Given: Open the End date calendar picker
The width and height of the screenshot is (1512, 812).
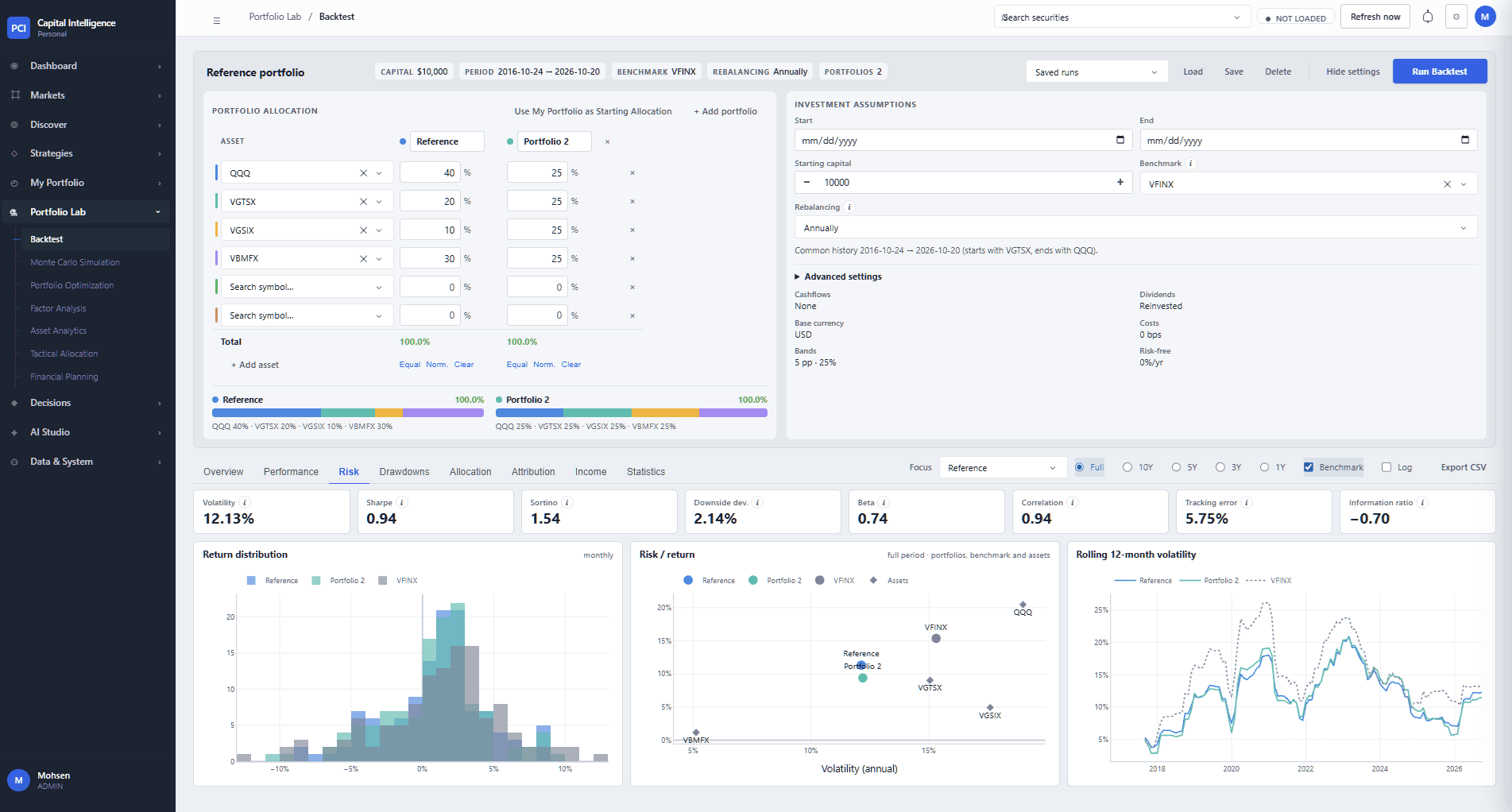Looking at the screenshot, I should (1465, 140).
